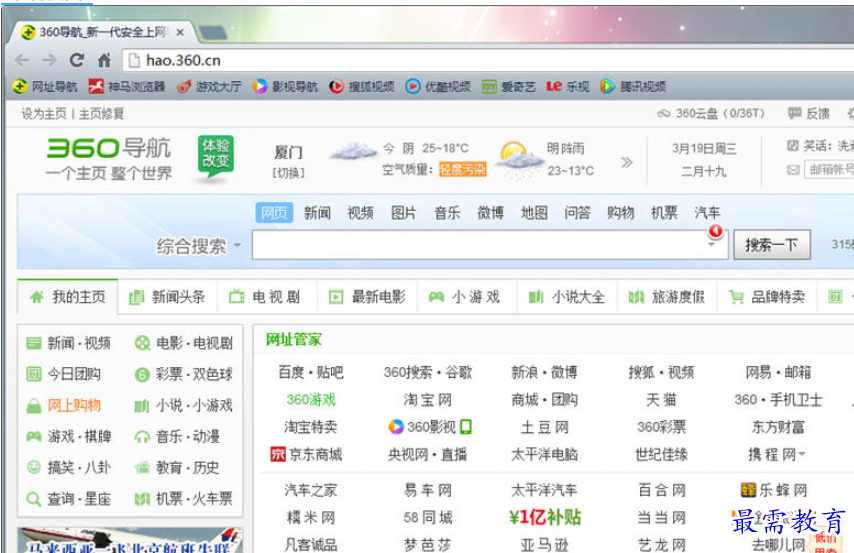
Task: Click tomorrow's rain weather icon
Action: [520, 159]
